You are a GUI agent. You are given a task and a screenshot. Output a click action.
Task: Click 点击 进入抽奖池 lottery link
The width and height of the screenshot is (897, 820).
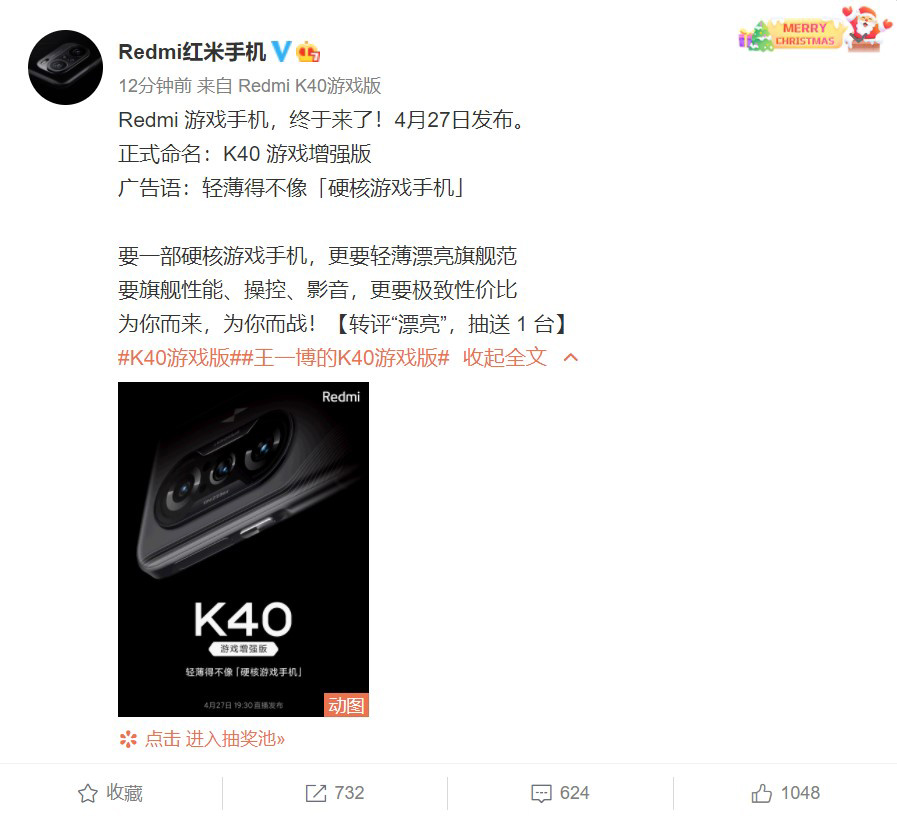pyautogui.click(x=215, y=739)
